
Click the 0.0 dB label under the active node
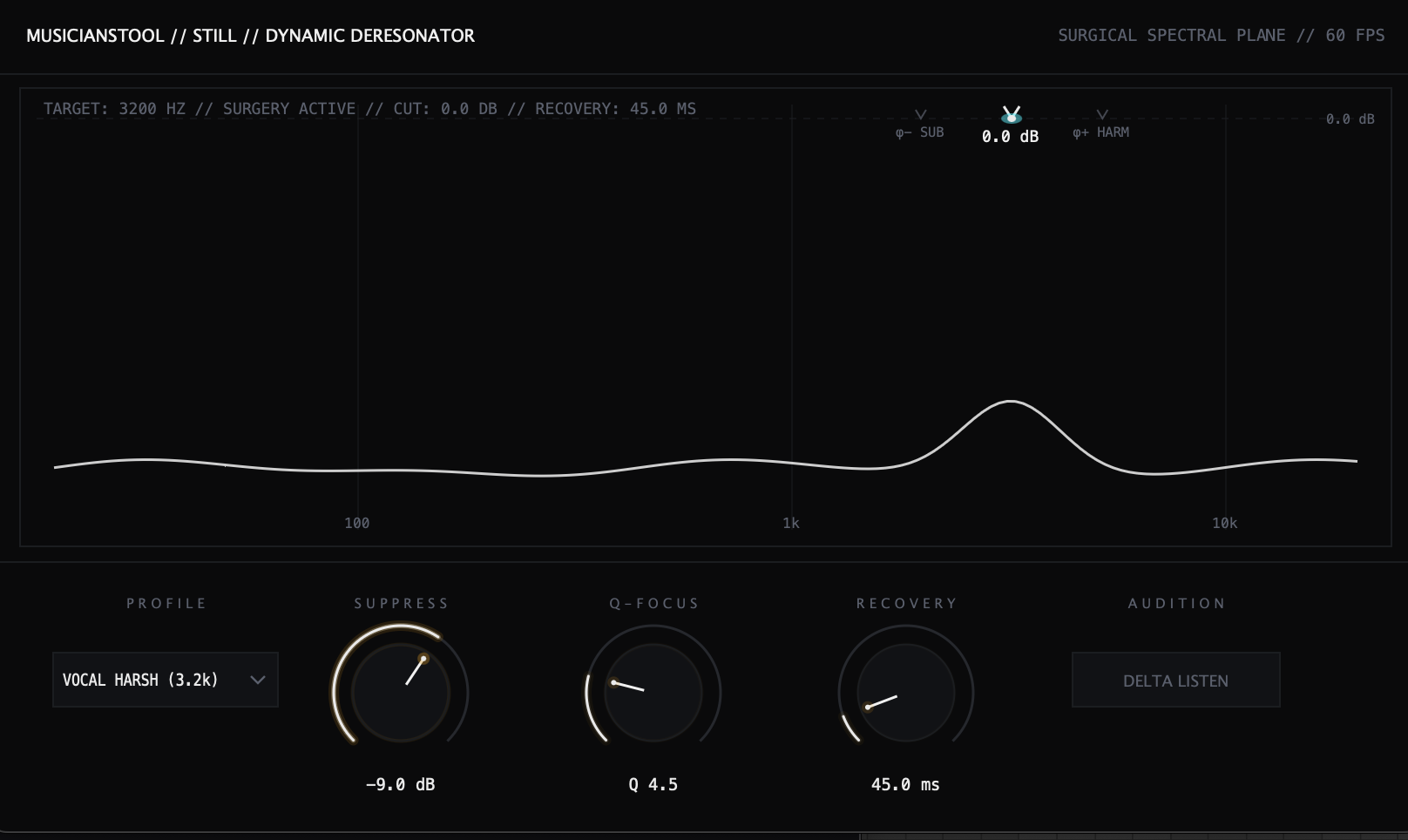(x=1011, y=137)
